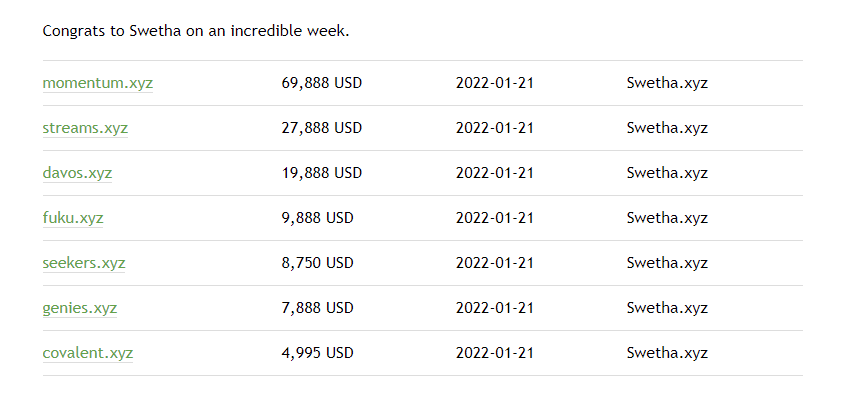Visit the fuku.xyz link
The width and height of the screenshot is (842, 399).
point(73,218)
